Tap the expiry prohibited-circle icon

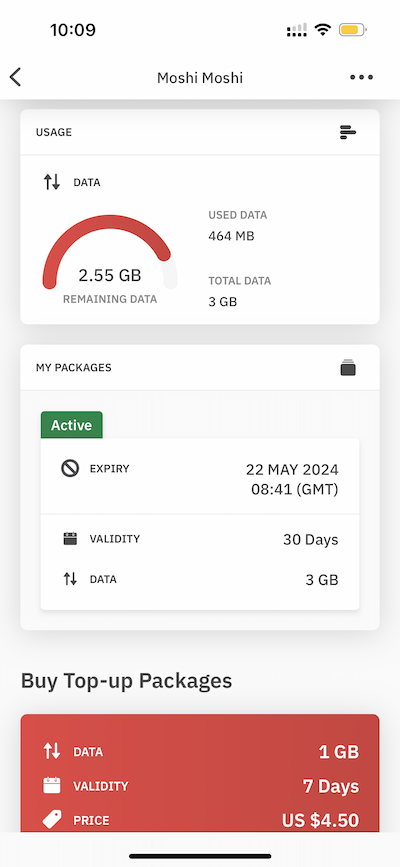(70, 469)
